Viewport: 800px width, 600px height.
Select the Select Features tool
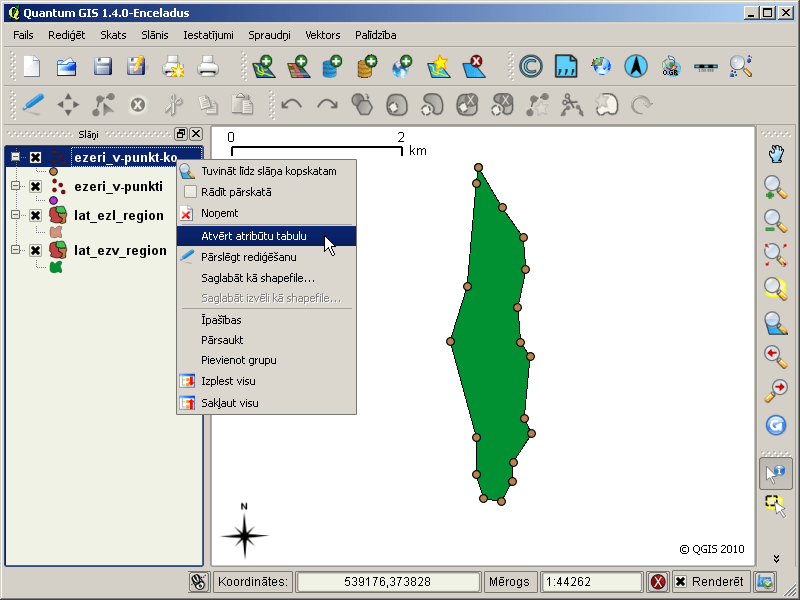(x=776, y=506)
